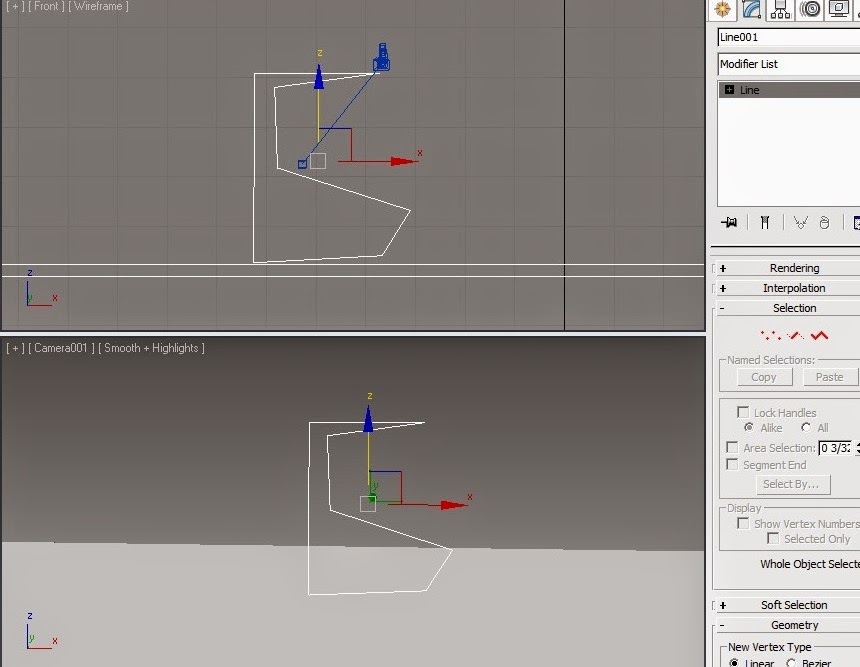Click the Copy named selection button
Image resolution: width=860 pixels, height=667 pixels.
tap(762, 377)
